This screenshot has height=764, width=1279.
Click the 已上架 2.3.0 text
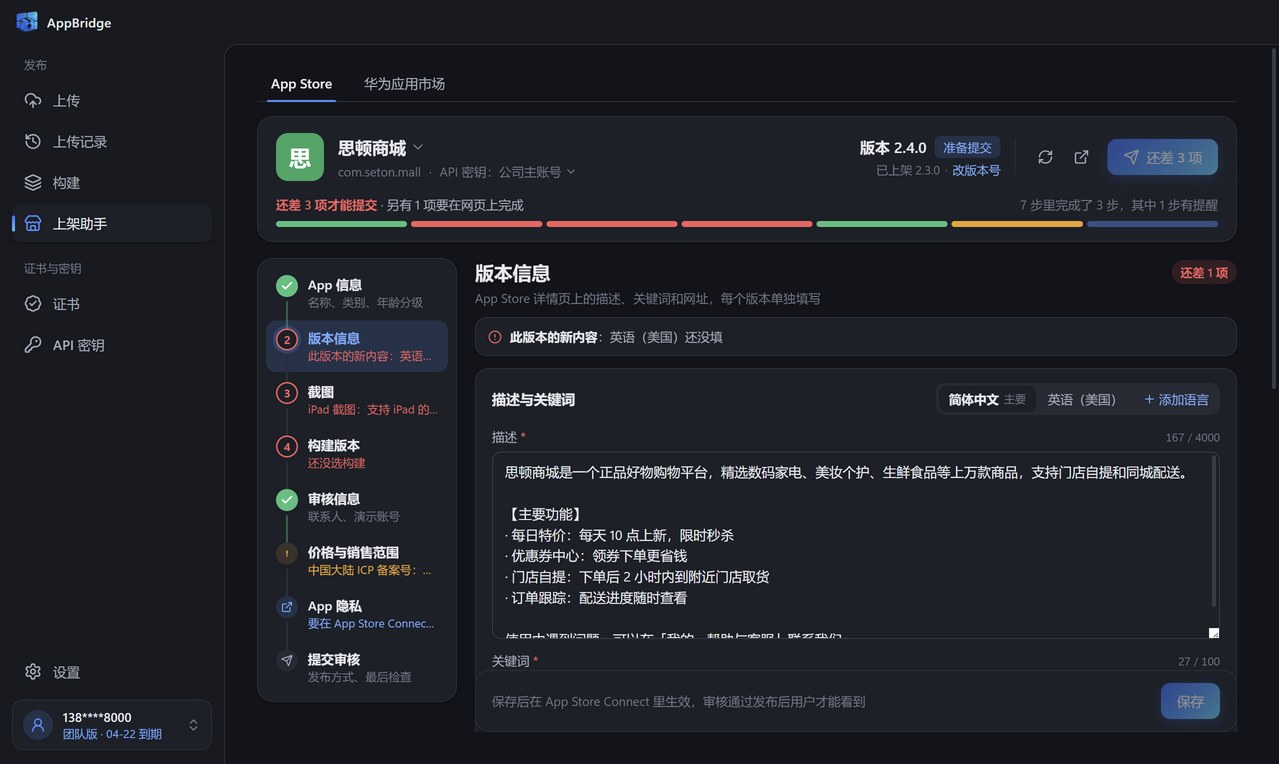pyautogui.click(x=908, y=170)
